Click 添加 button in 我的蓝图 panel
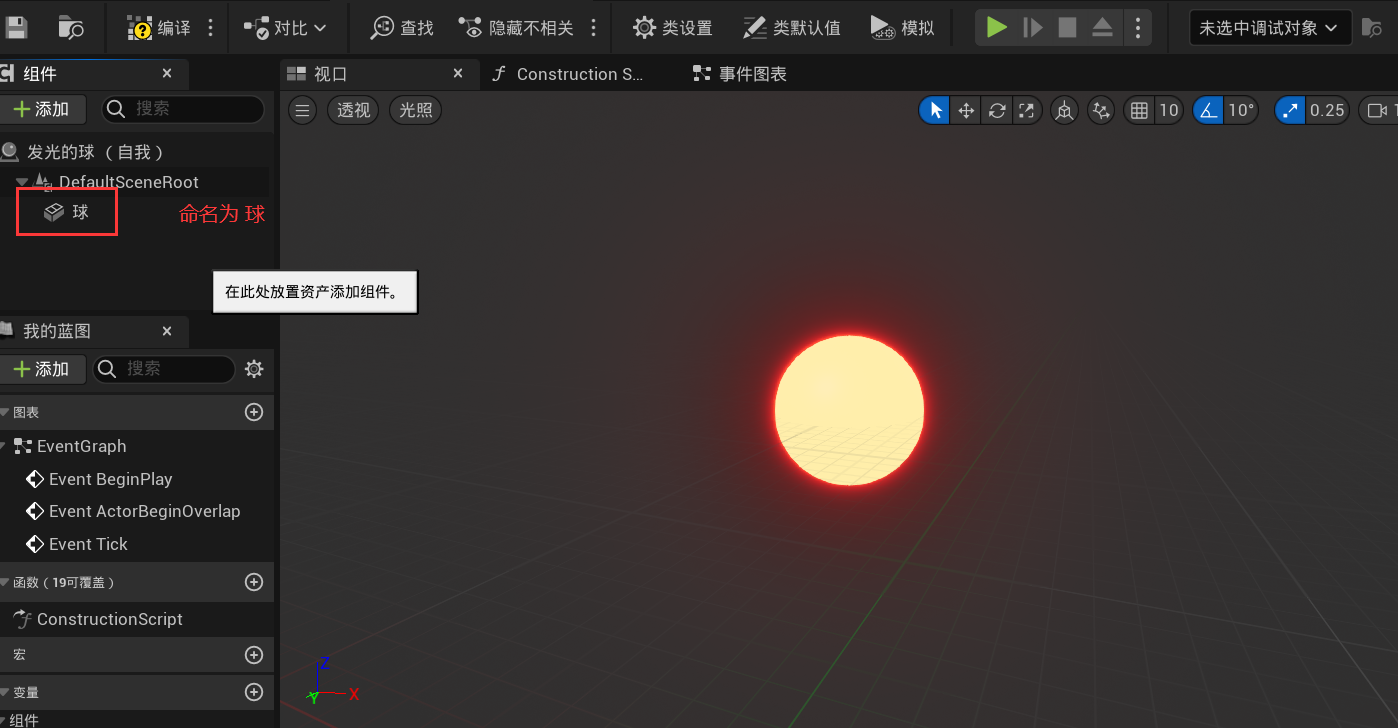The width and height of the screenshot is (1398, 728). [x=42, y=369]
